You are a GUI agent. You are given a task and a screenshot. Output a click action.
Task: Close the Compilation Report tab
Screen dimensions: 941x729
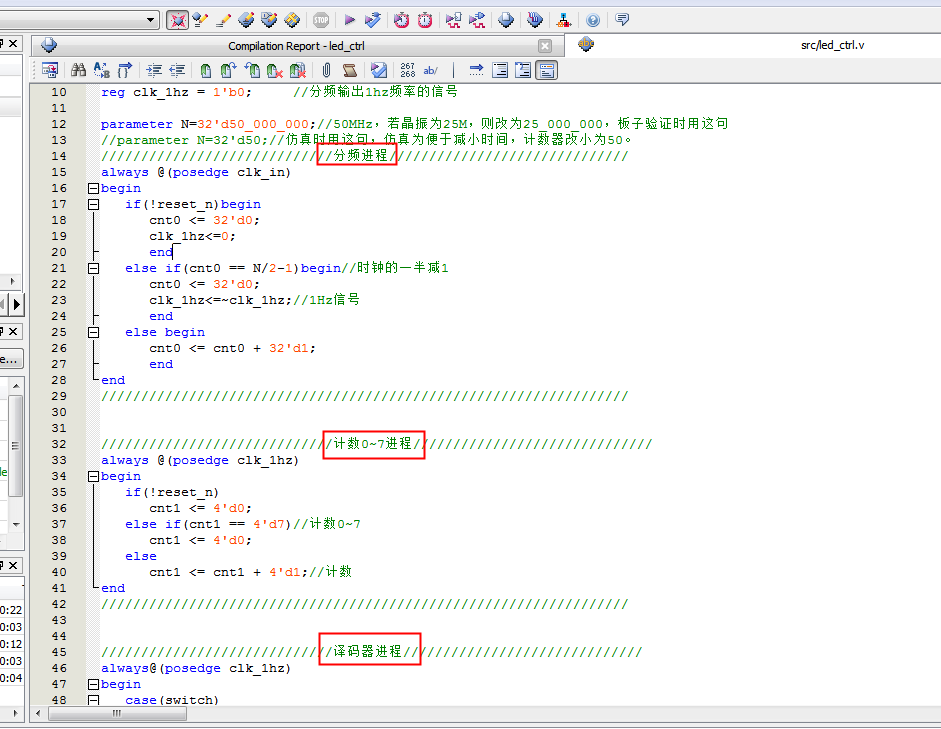545,46
